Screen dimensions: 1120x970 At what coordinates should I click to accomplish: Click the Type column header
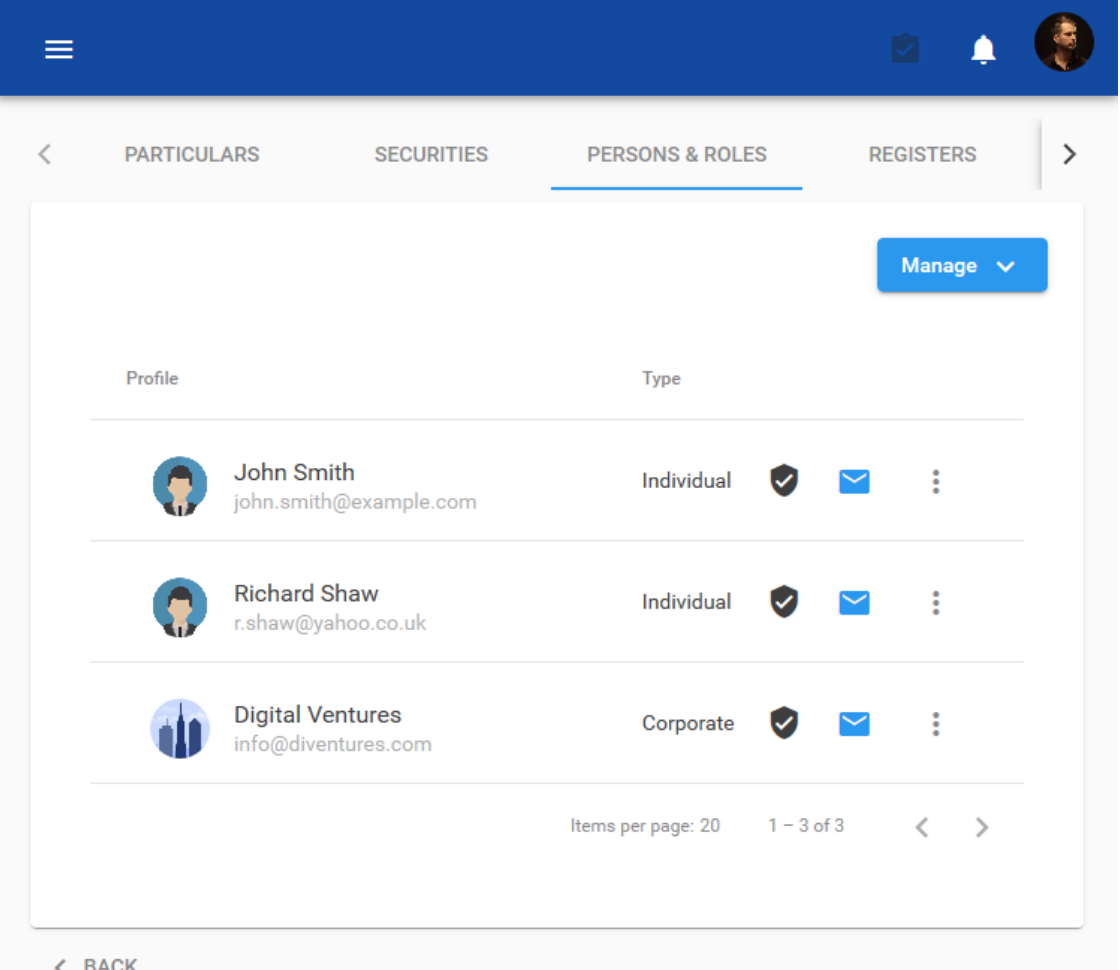(661, 379)
